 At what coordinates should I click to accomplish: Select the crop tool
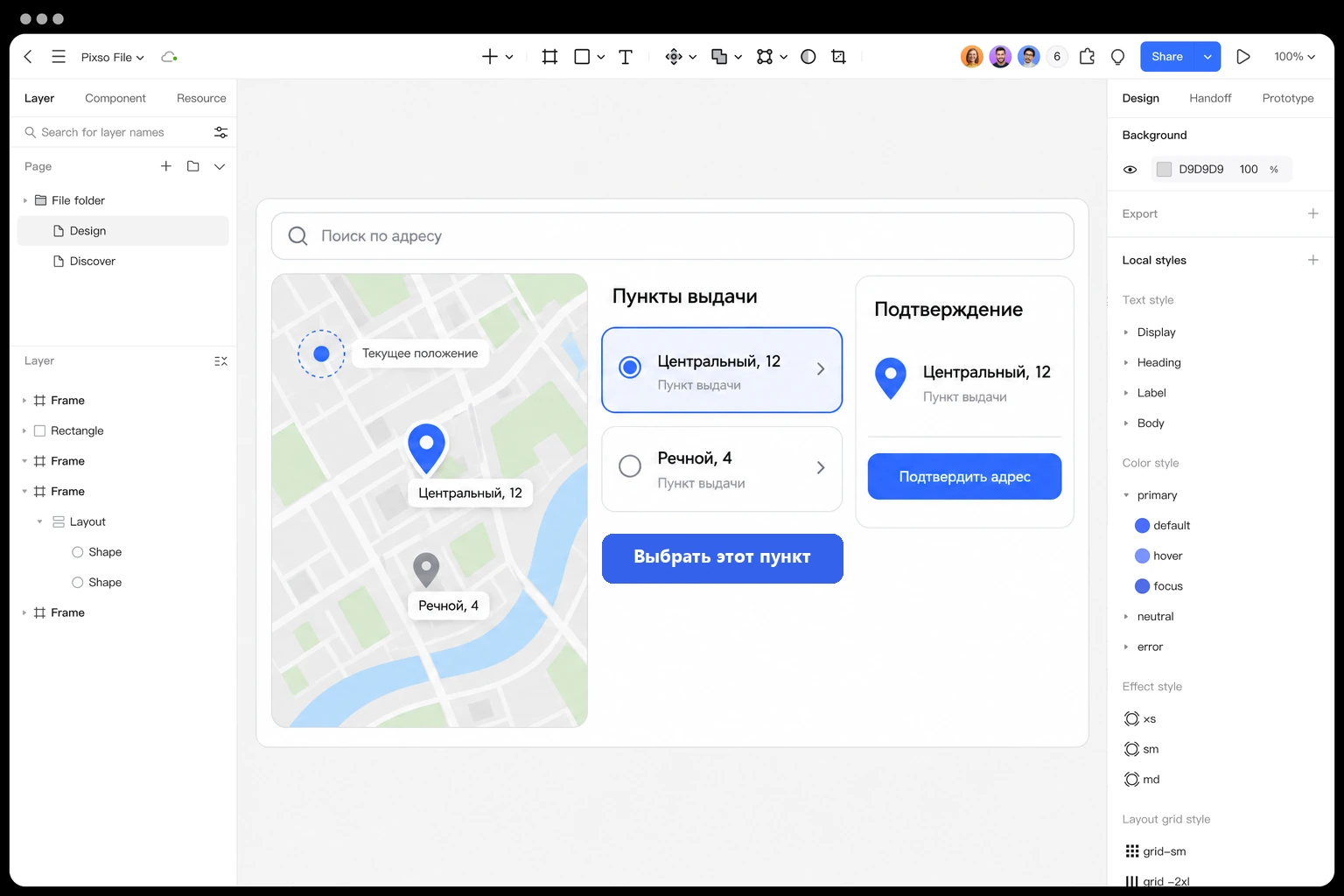(838, 57)
